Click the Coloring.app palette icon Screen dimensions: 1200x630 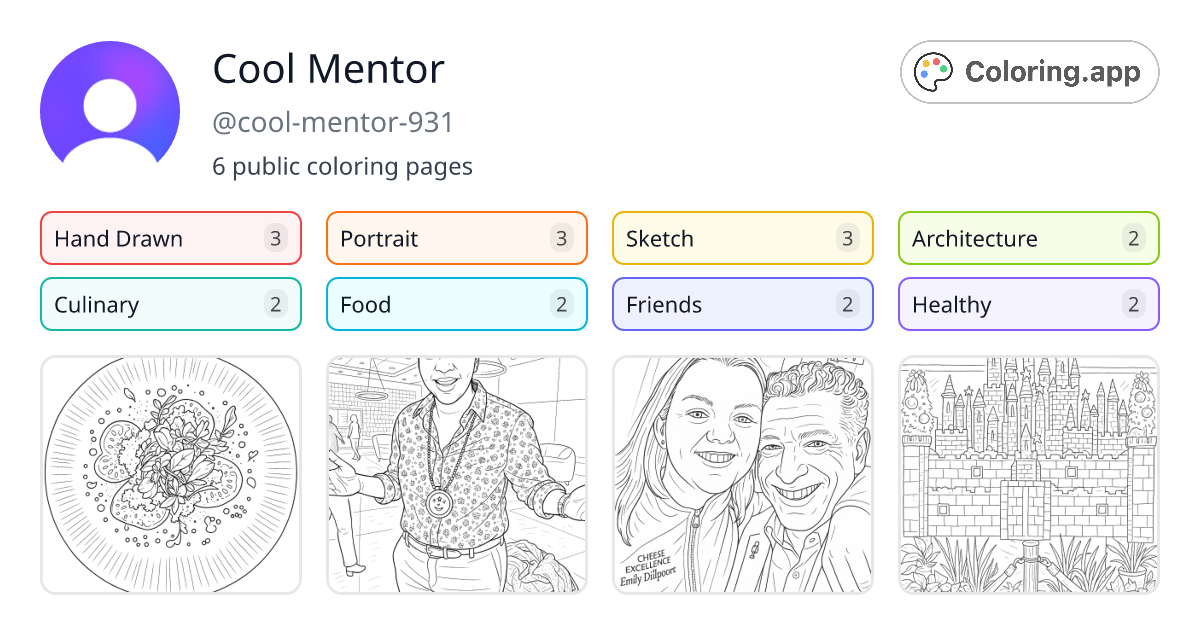(x=934, y=71)
